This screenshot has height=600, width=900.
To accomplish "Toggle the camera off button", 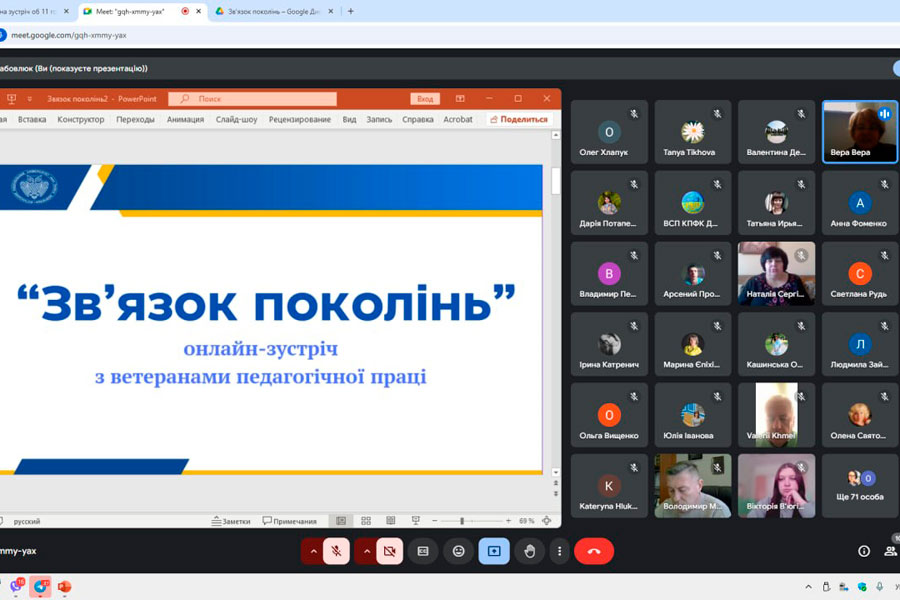I will tap(390, 551).
